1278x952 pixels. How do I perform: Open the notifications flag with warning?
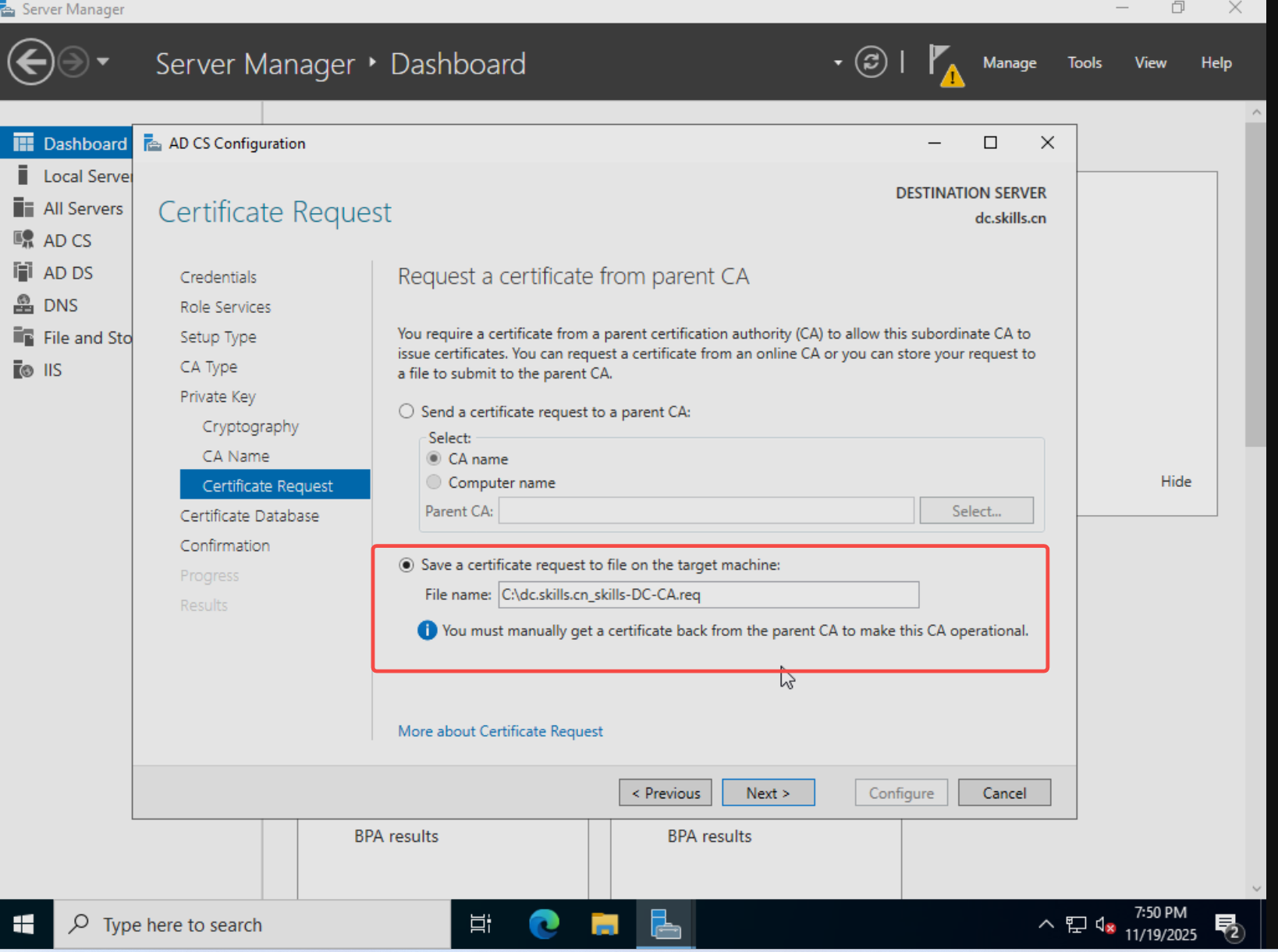(x=945, y=64)
